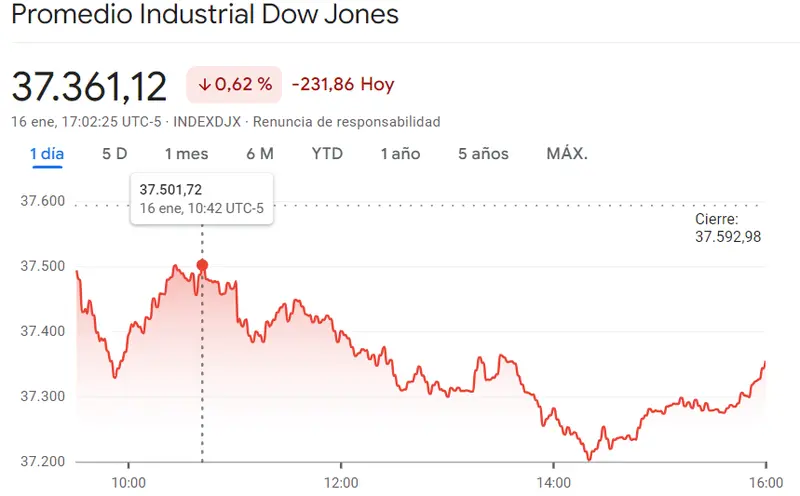Click the down arrow in percentage badge
This screenshot has height=496, width=800.
(205, 85)
